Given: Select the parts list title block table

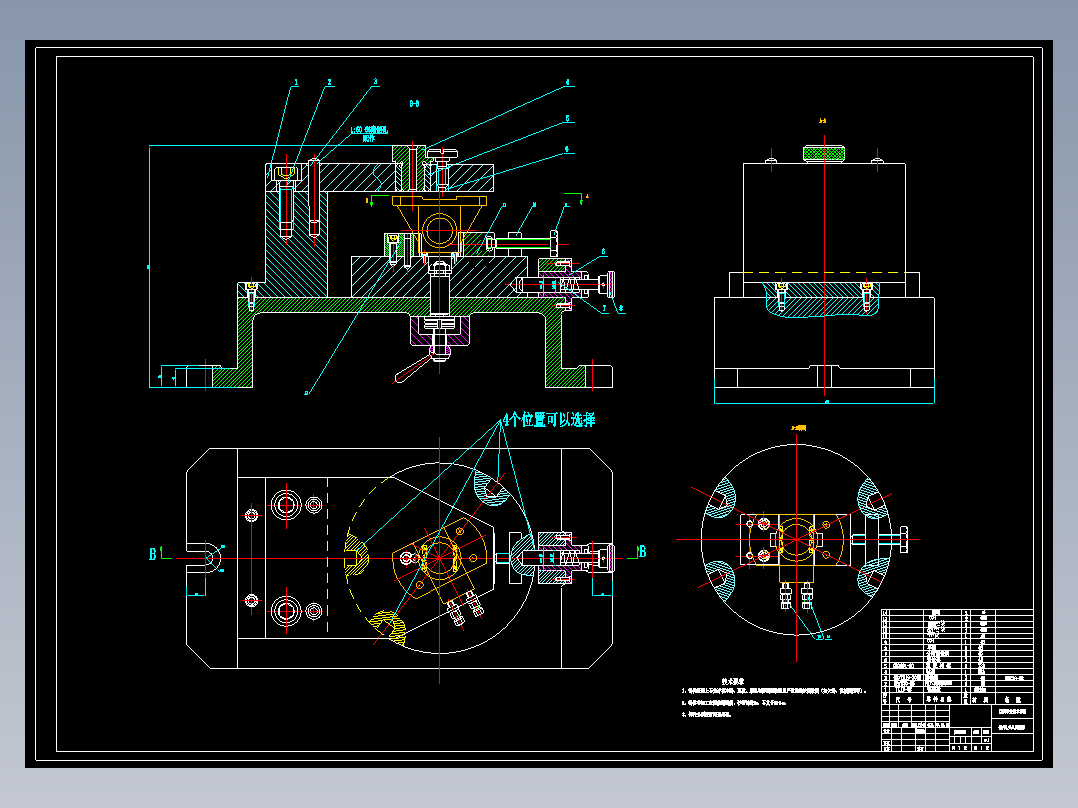Looking at the screenshot, I should pyautogui.click(x=957, y=679).
